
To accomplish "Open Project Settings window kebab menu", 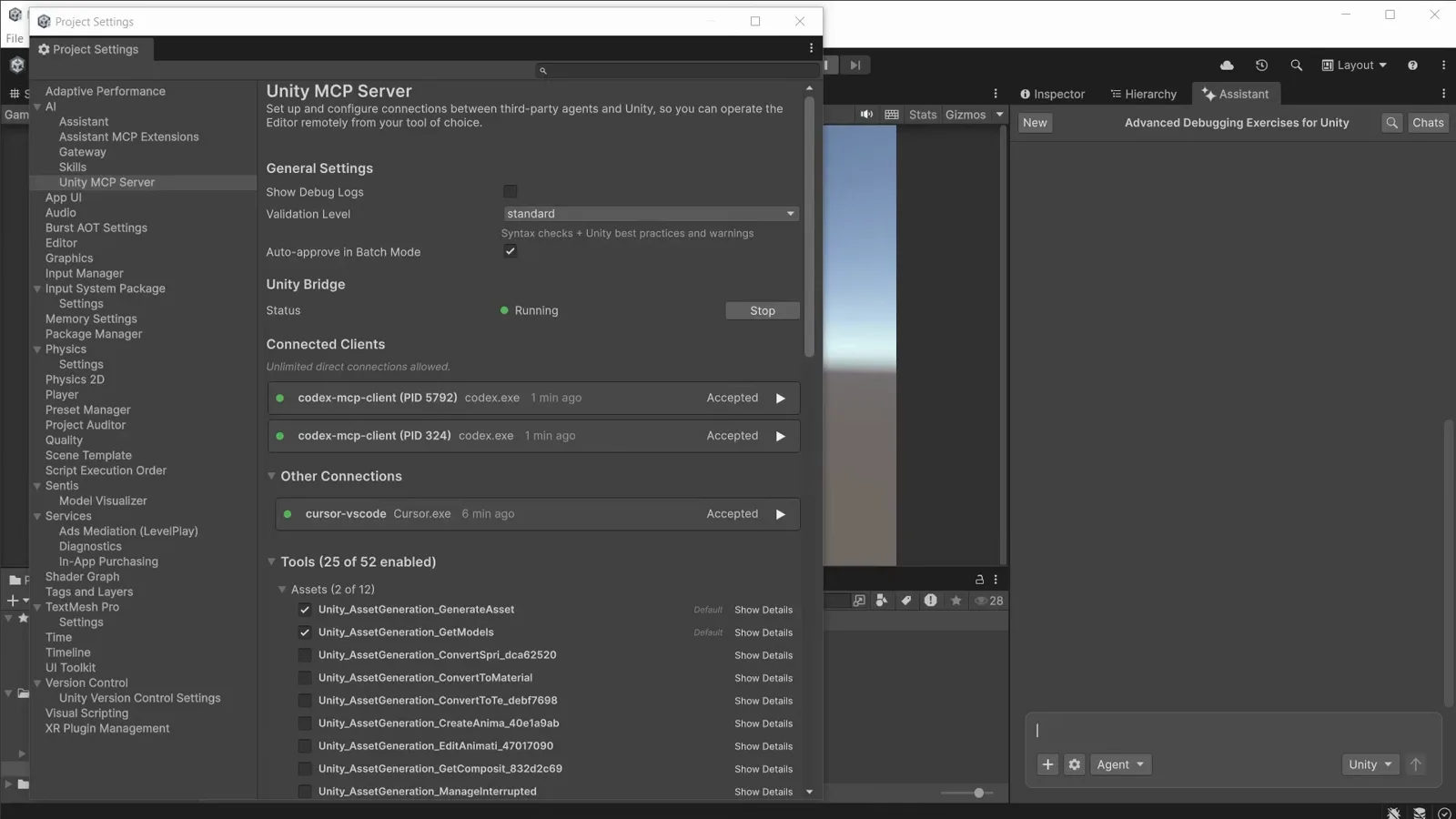I will pyautogui.click(x=811, y=49).
